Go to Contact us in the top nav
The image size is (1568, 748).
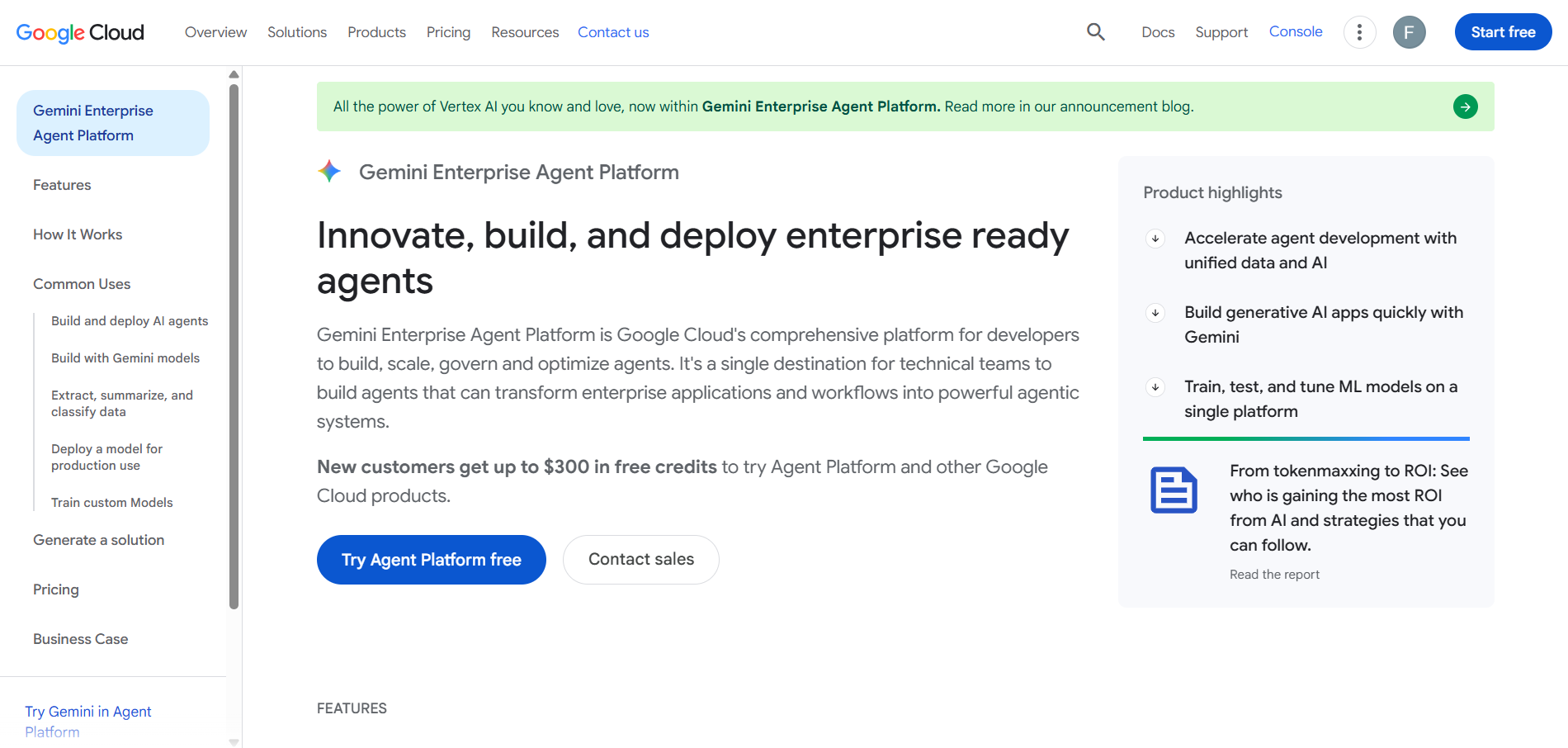(x=613, y=32)
